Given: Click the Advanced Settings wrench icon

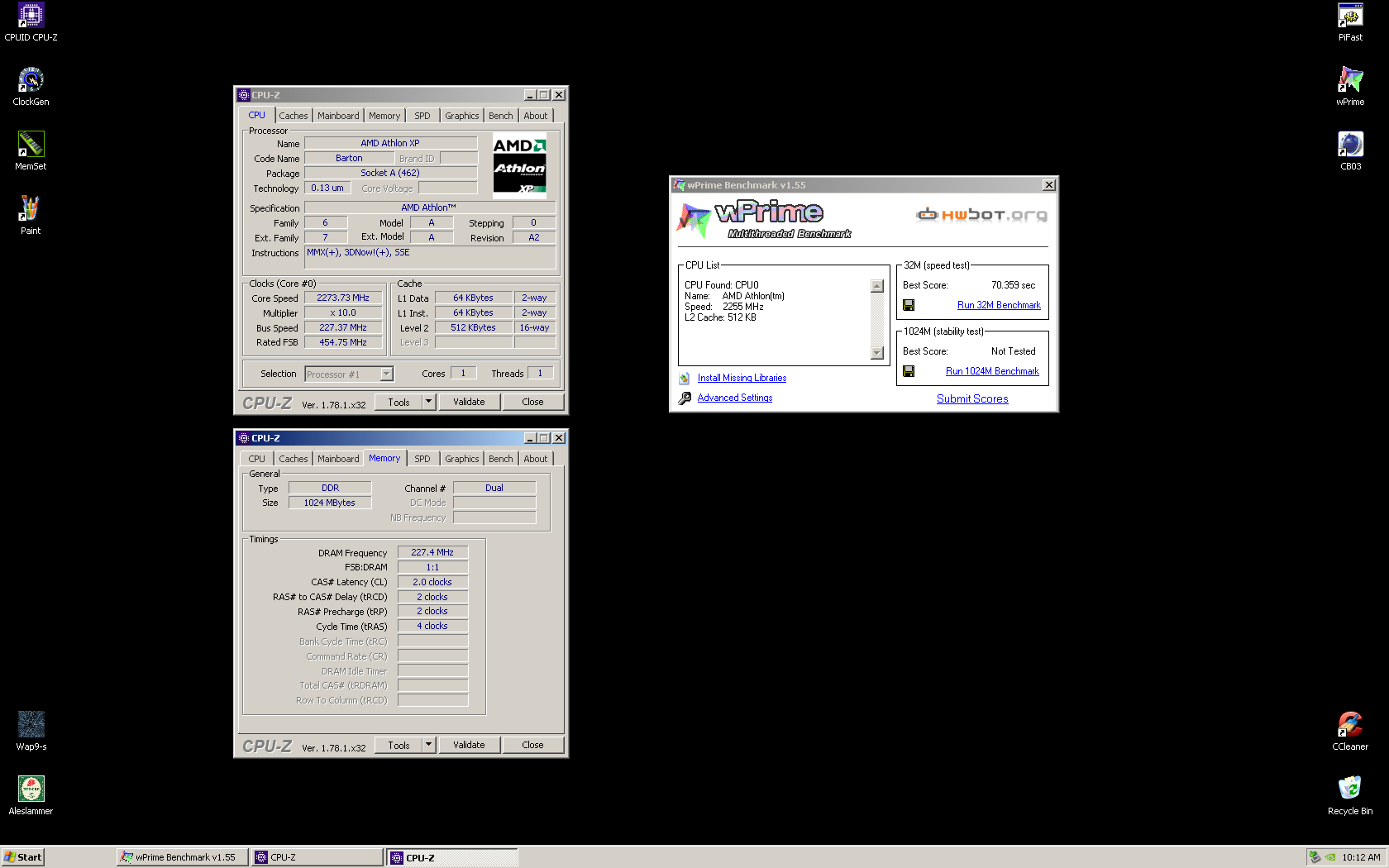Looking at the screenshot, I should (685, 398).
